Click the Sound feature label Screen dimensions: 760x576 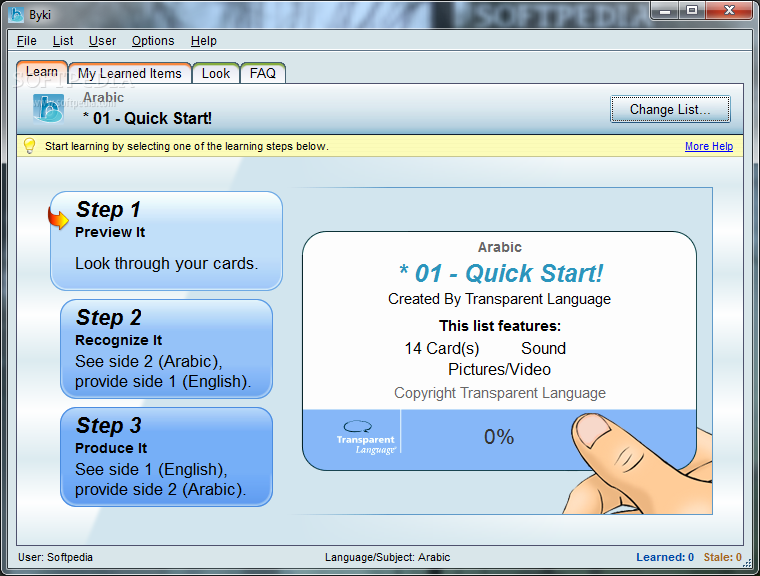click(x=543, y=348)
